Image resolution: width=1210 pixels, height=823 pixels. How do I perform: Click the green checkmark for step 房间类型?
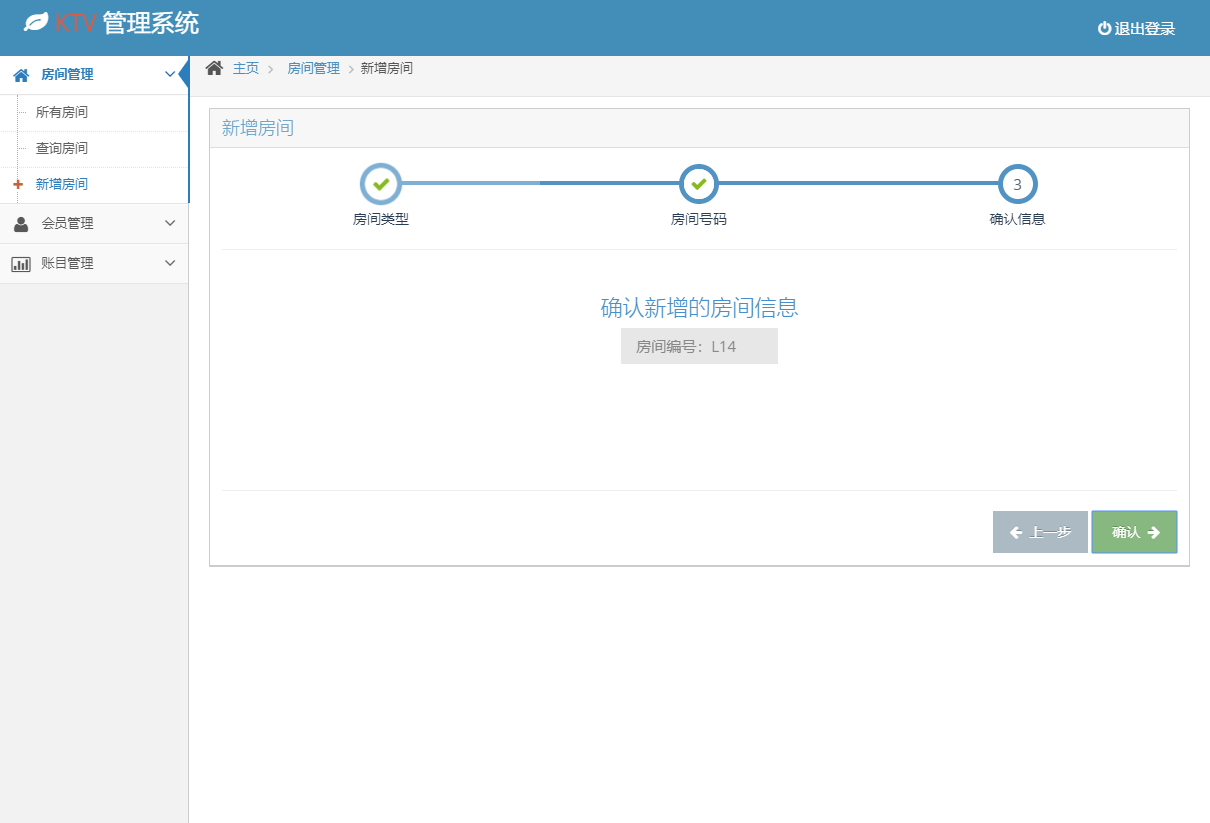[381, 183]
